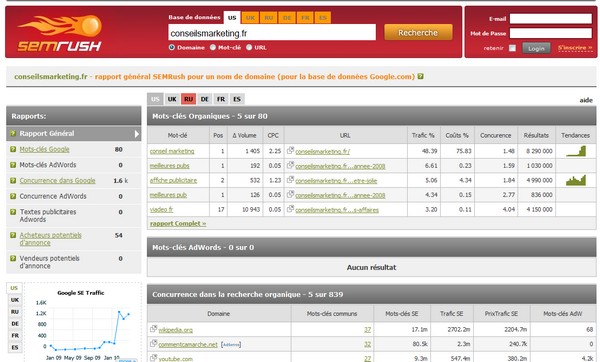This screenshot has height=362, width=600.
Task: Switch database to DE in search header
Action: coord(287,18)
